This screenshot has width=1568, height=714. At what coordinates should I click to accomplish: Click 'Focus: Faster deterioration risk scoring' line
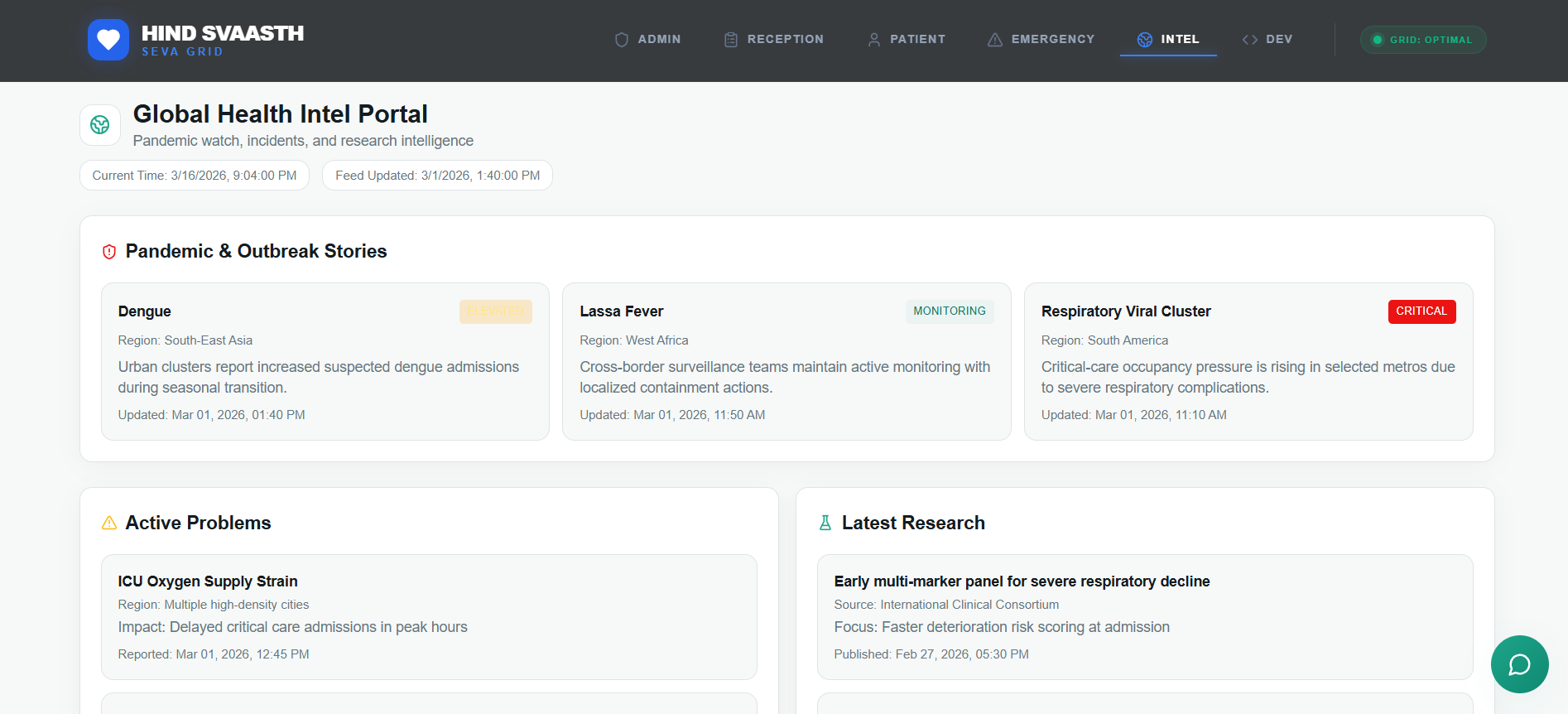point(1002,627)
